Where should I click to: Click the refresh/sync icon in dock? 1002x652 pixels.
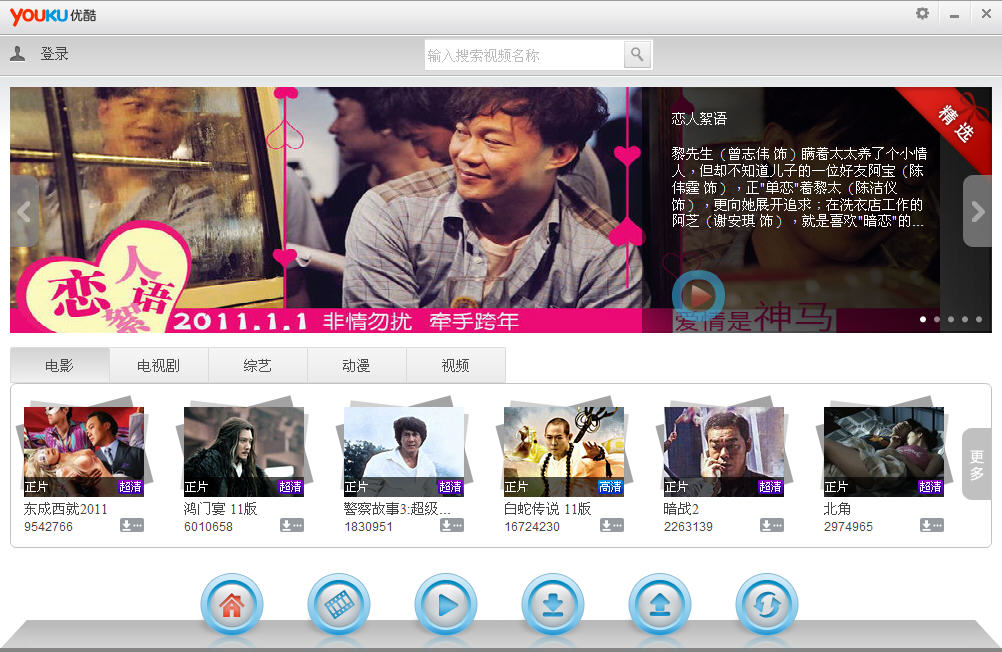coord(766,604)
